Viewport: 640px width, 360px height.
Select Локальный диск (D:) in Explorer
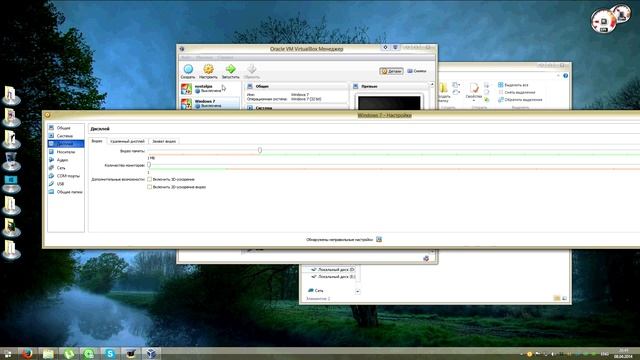[333, 270]
